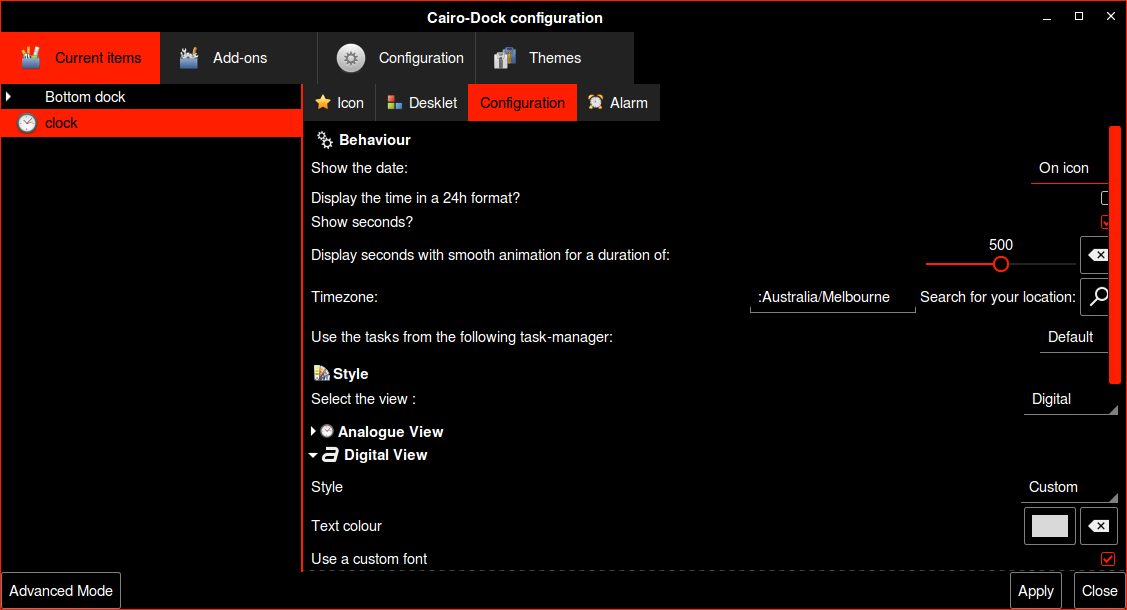Click the Timezone input field
1127x610 pixels.
pos(832,297)
